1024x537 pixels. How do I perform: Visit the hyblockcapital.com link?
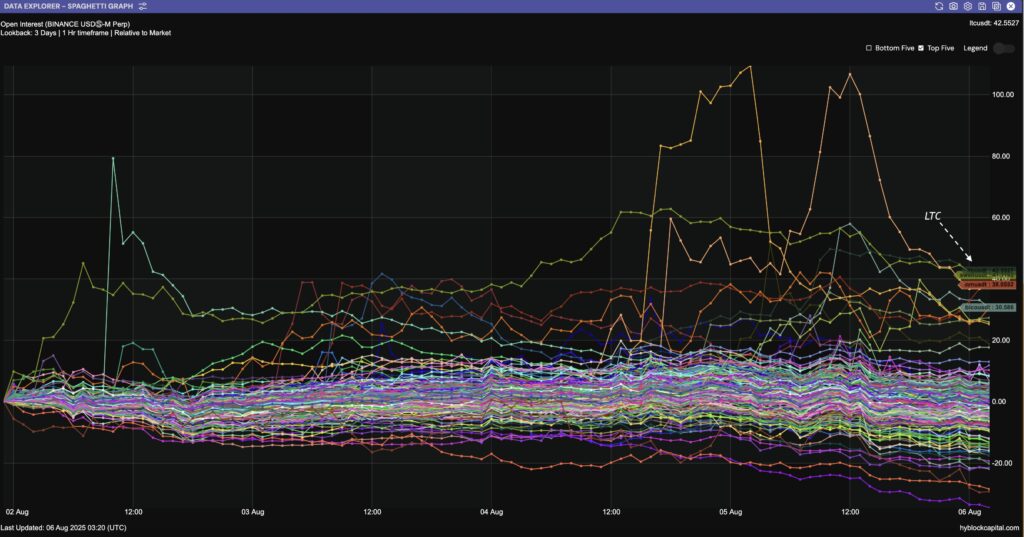coord(989,527)
